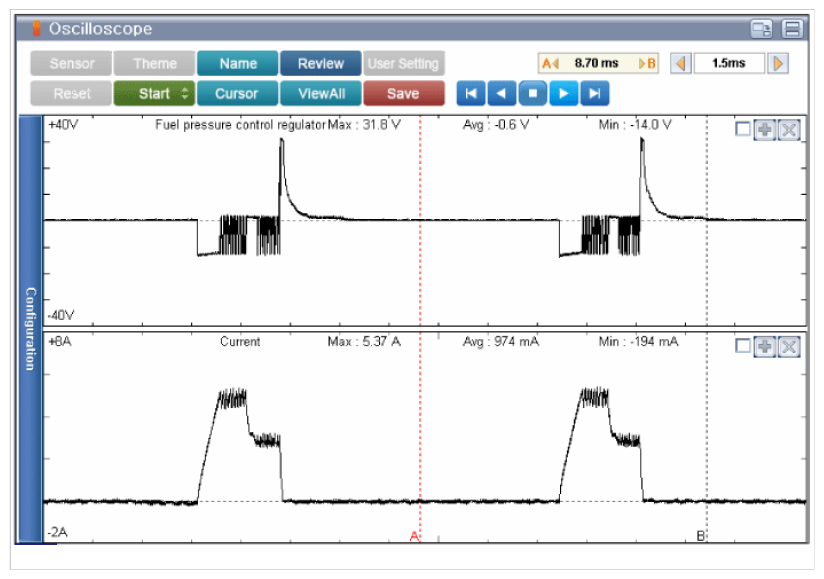
Task: Tick the checkbox on fuel pressure channel
Action: (x=742, y=130)
